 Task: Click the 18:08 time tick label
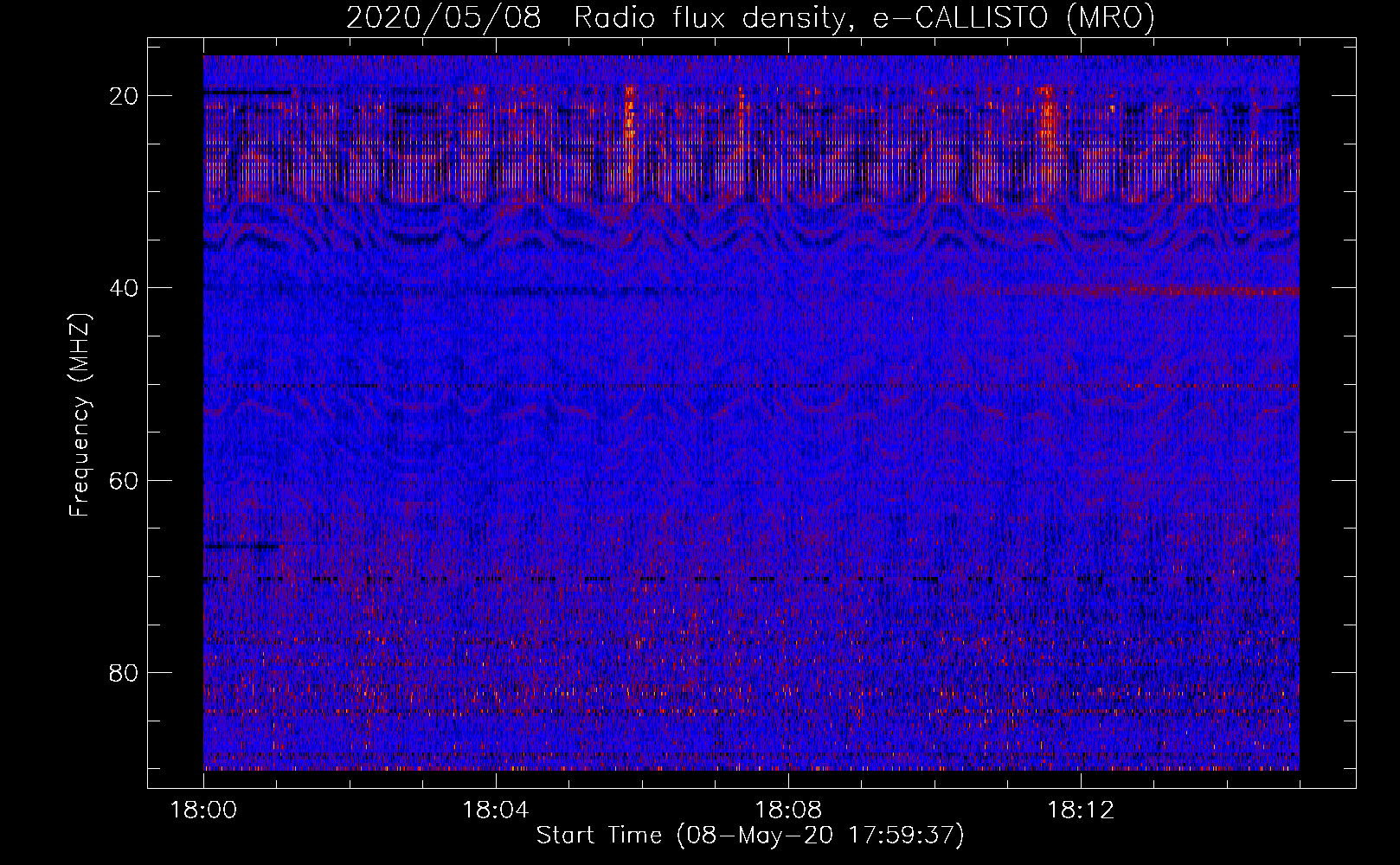point(788,811)
